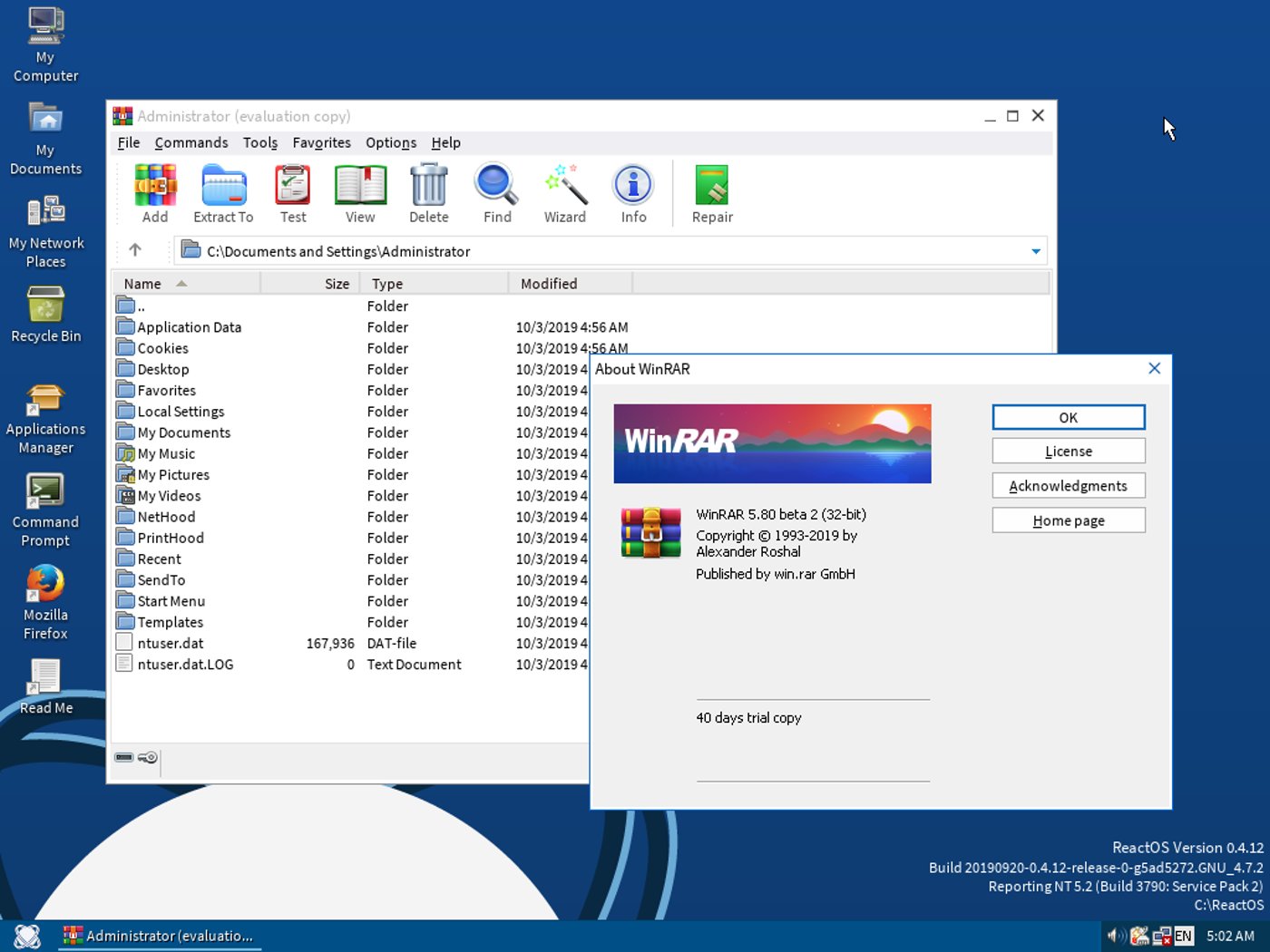1270x952 pixels.
Task: Start the Wizard tool
Action: [x=564, y=192]
